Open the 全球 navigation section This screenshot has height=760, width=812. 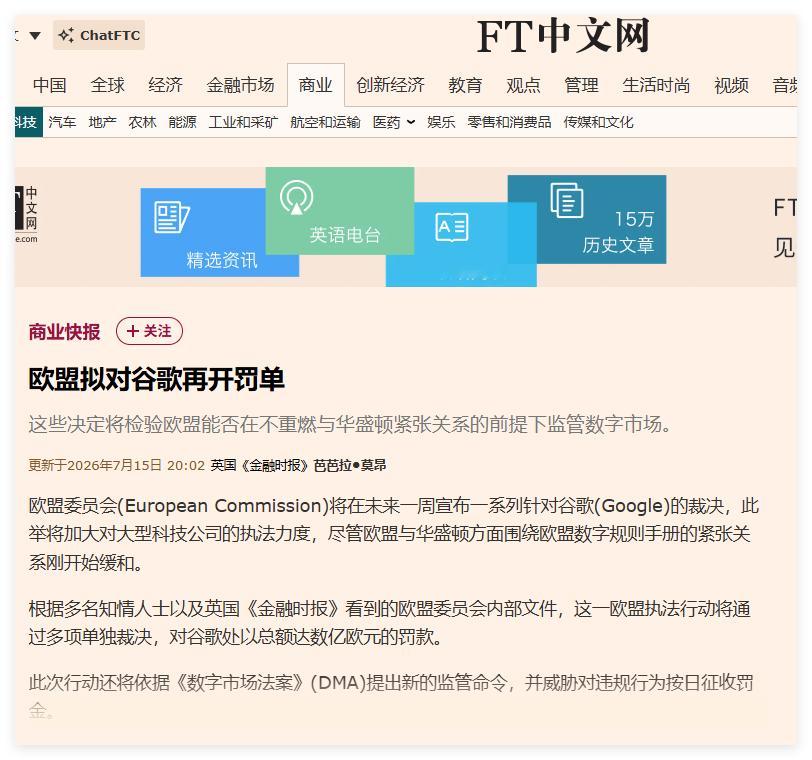click(x=108, y=85)
